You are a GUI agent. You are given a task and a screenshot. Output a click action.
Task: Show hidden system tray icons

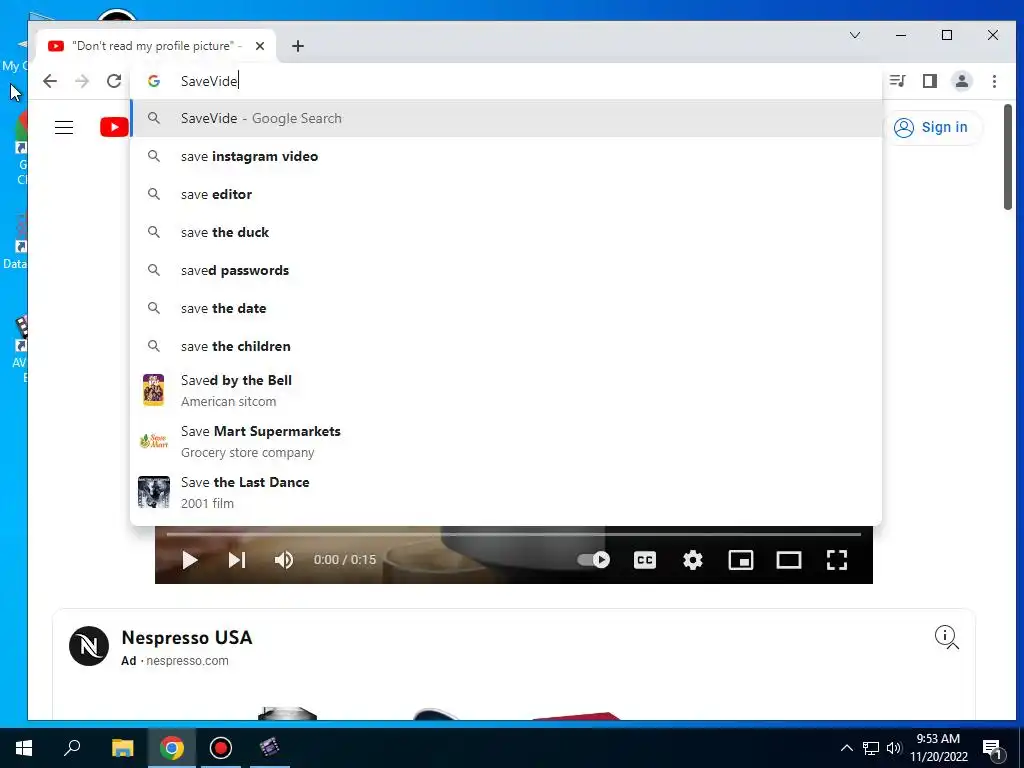846,748
